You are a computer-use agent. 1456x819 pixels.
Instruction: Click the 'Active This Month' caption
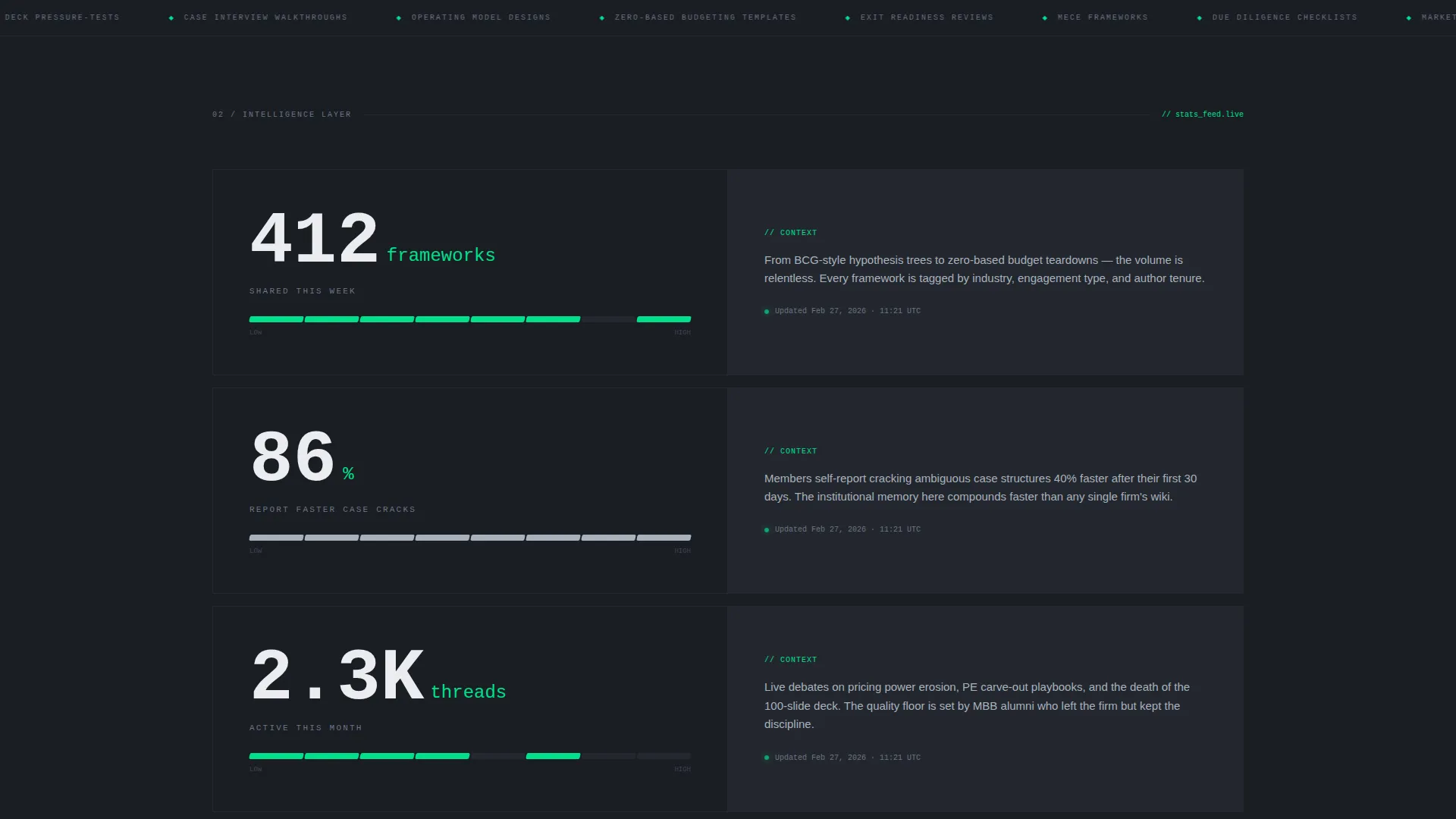tap(306, 728)
